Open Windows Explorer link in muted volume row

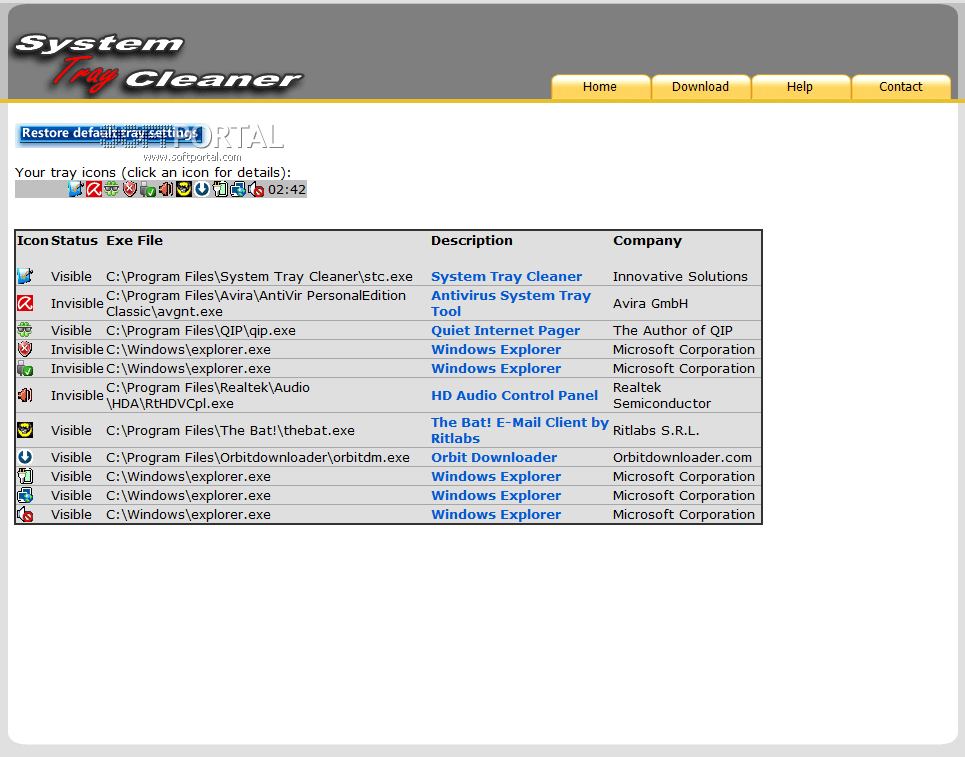pos(496,515)
